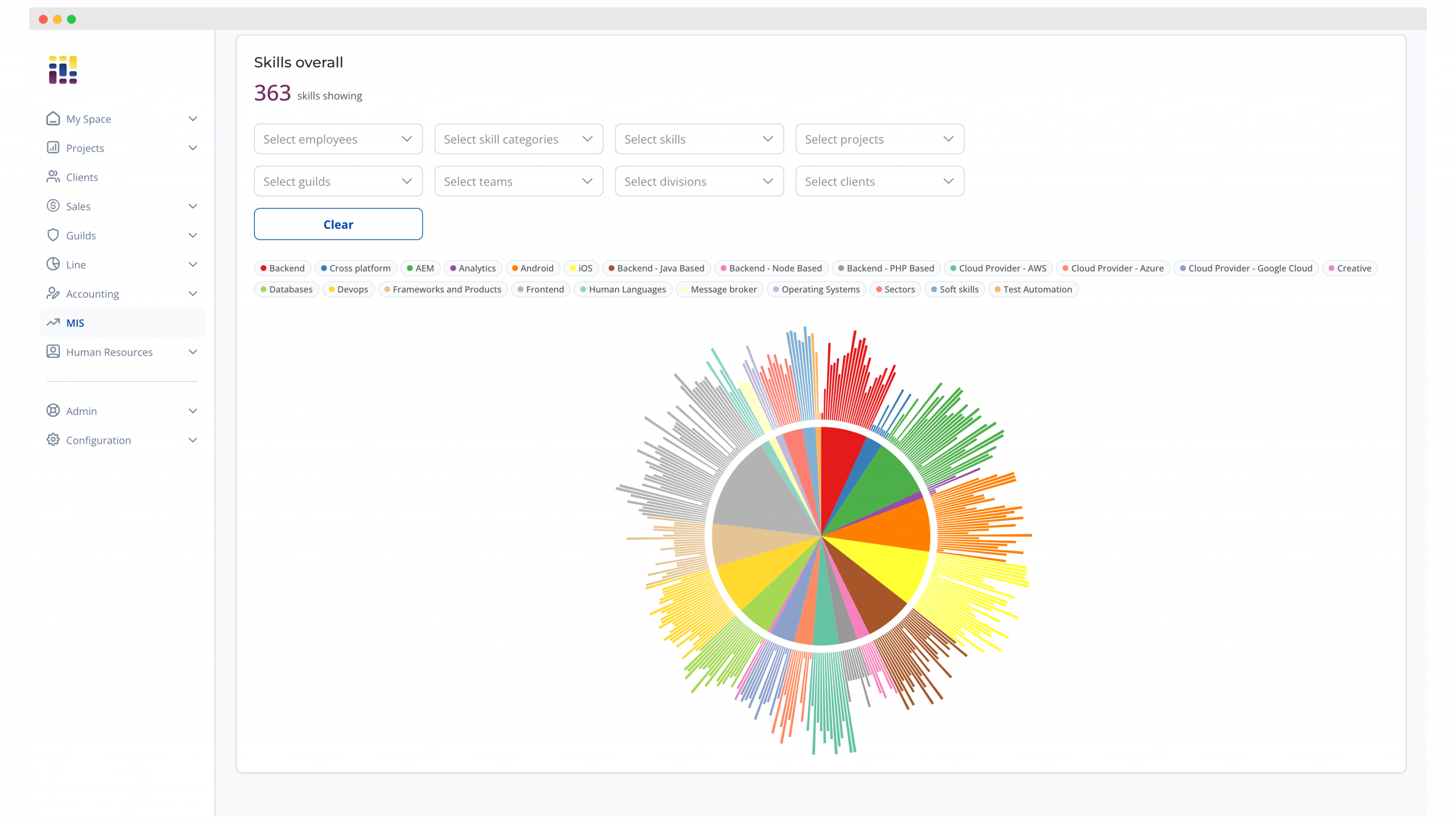Image resolution: width=1456 pixels, height=824 pixels.
Task: Toggle the Cloud Provider - Azure legend chip
Action: (x=1113, y=268)
